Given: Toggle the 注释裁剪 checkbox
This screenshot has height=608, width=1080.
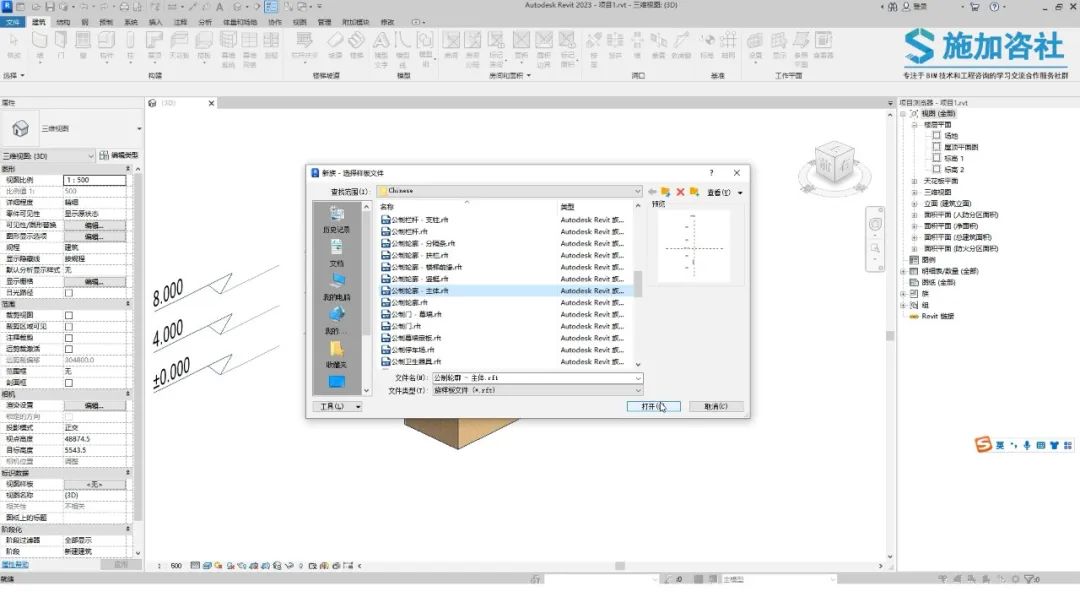Looking at the screenshot, I should tap(69, 338).
